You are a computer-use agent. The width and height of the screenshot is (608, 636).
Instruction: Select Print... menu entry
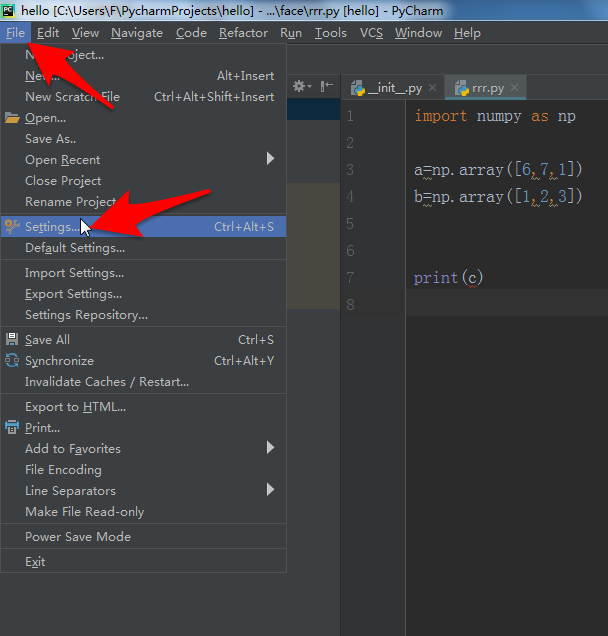[x=144, y=428]
